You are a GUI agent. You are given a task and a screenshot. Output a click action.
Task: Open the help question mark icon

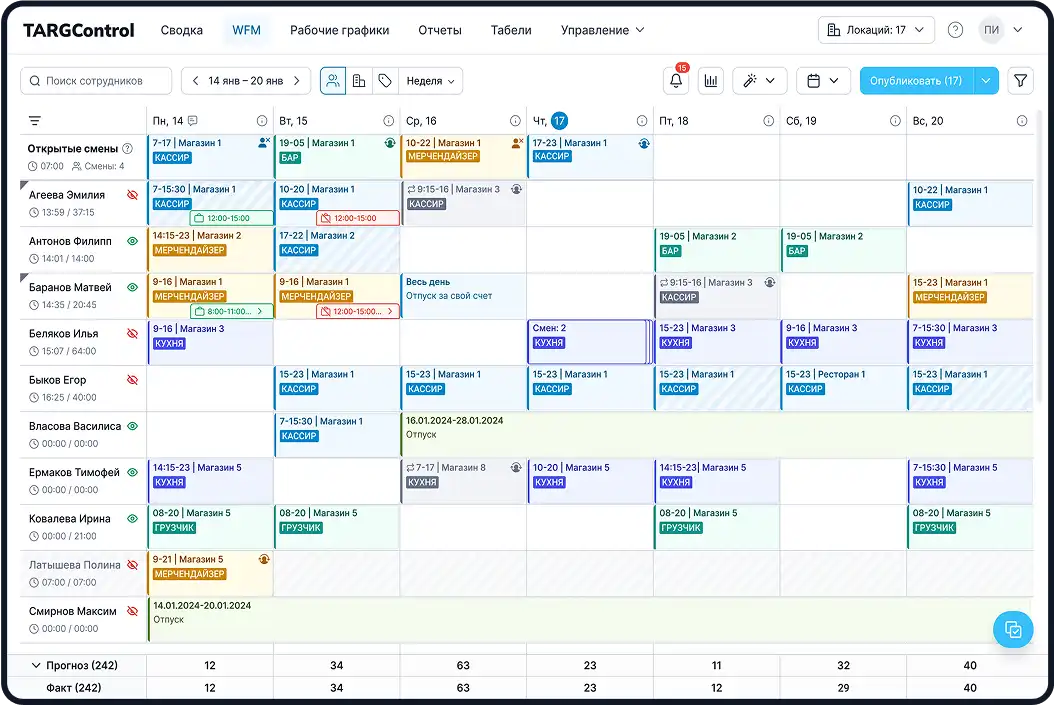click(955, 30)
